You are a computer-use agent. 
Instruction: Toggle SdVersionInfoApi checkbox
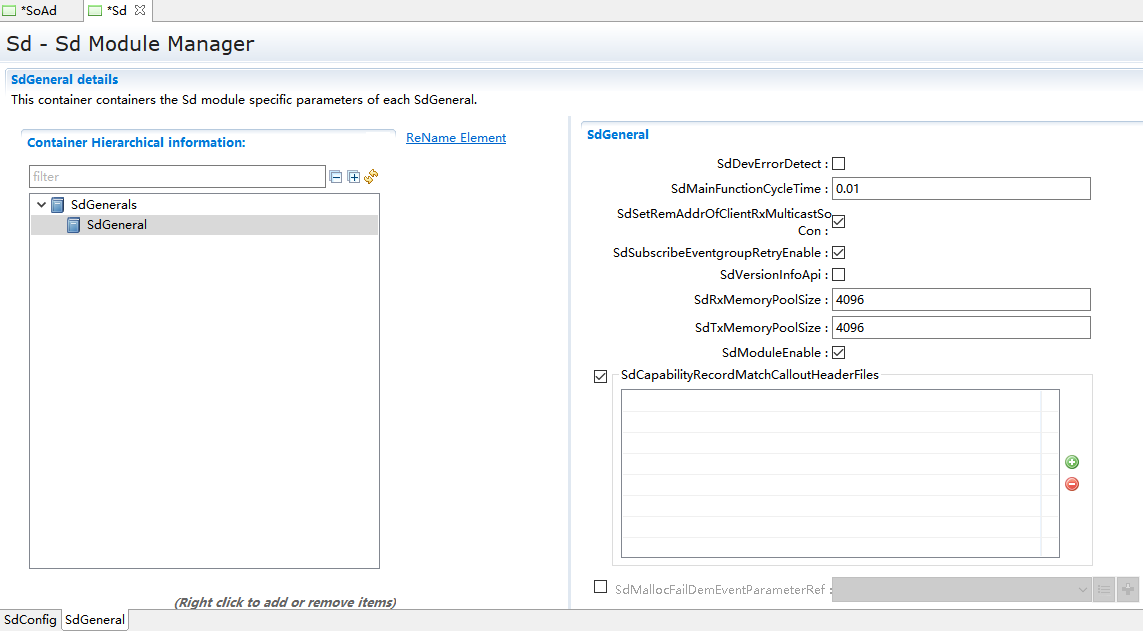click(x=839, y=274)
